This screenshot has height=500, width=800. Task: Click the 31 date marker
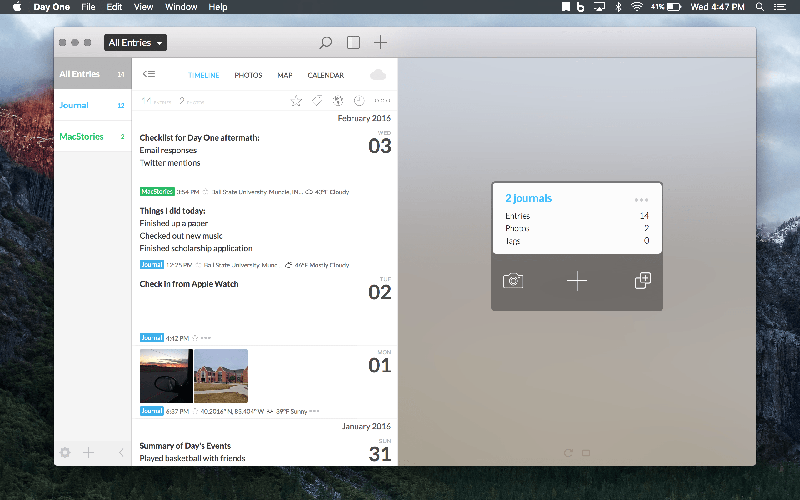pyautogui.click(x=380, y=454)
